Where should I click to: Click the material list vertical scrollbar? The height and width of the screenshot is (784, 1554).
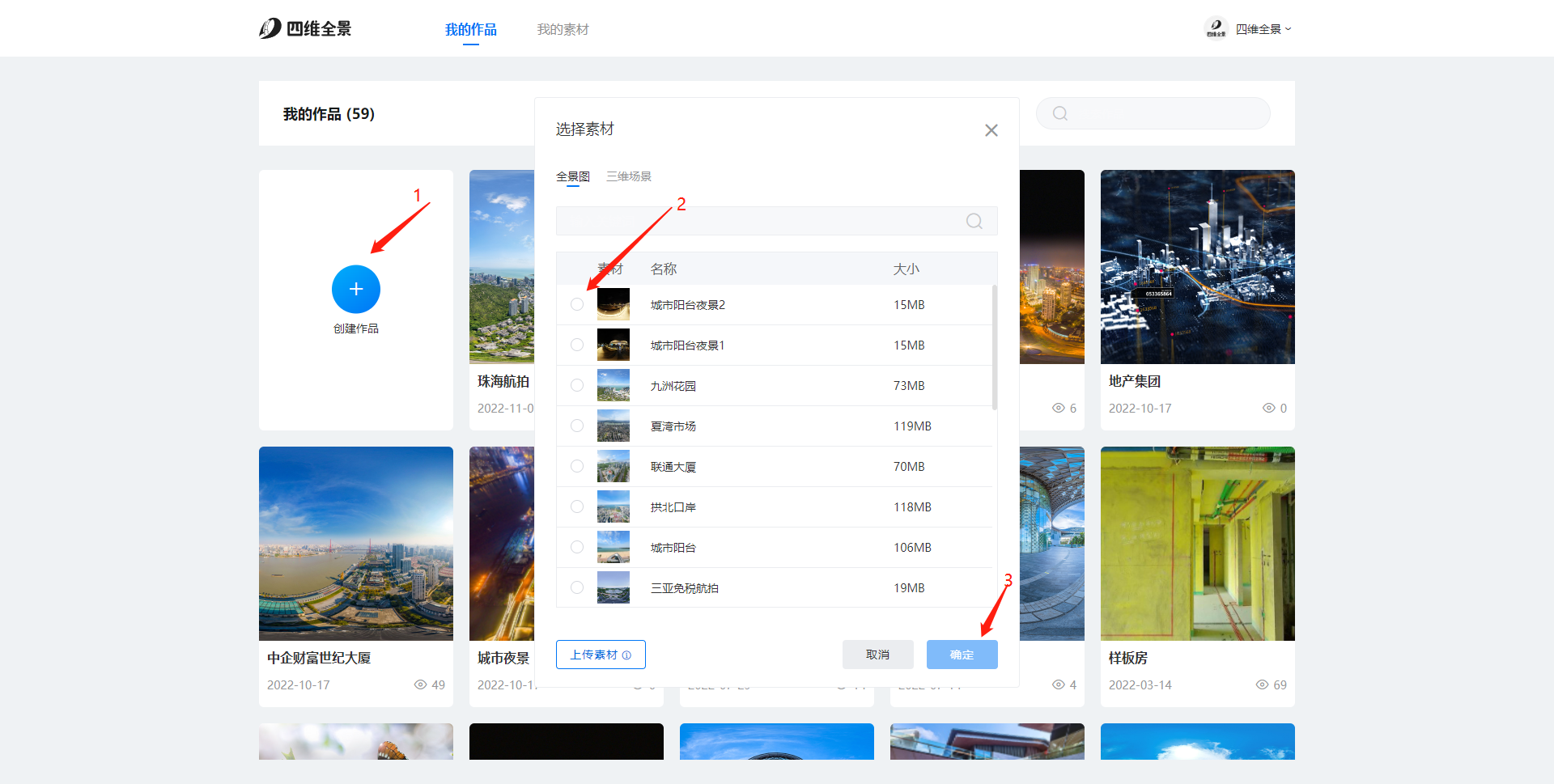click(x=994, y=348)
